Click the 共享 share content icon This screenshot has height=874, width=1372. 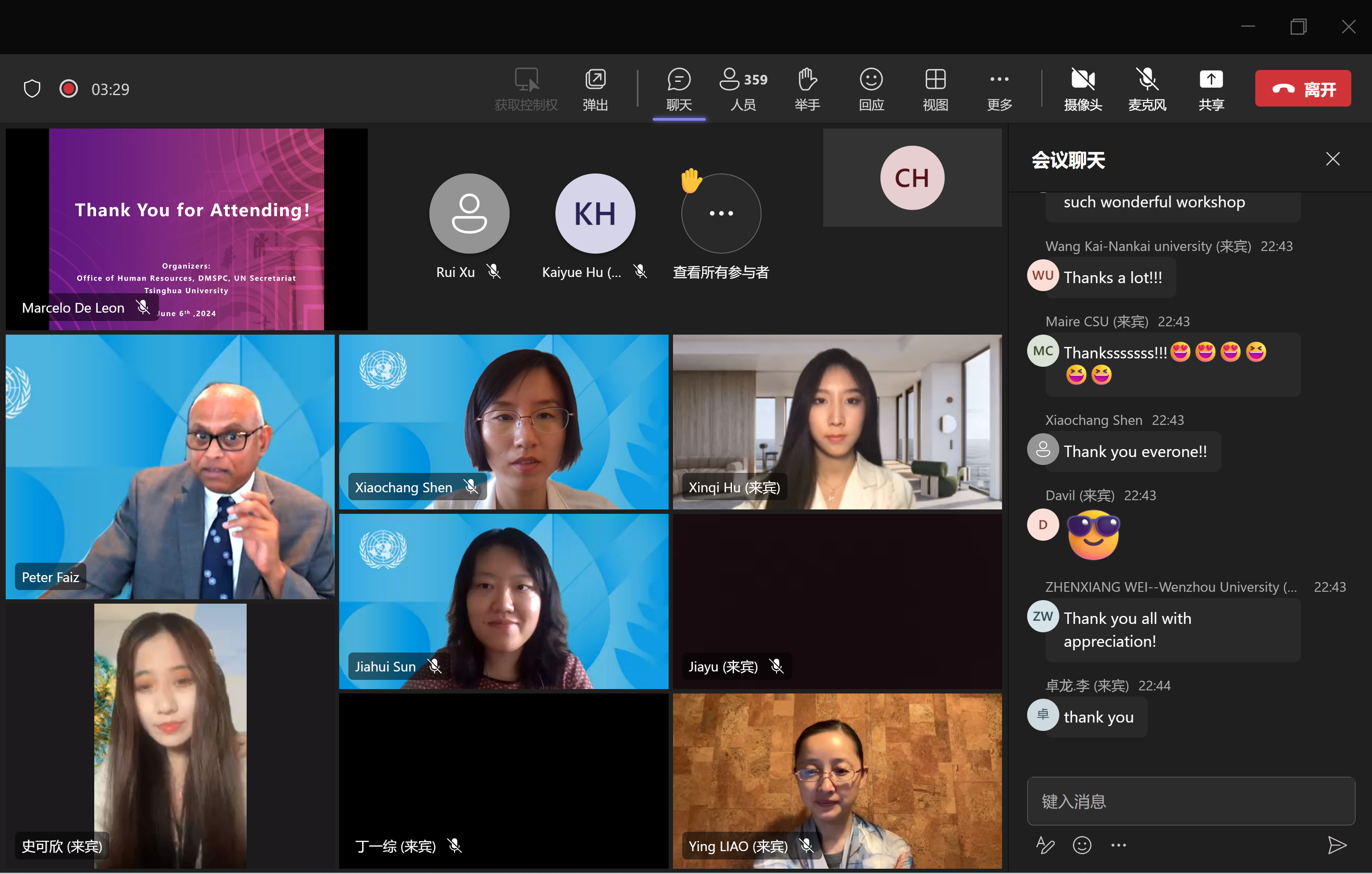pos(1211,89)
